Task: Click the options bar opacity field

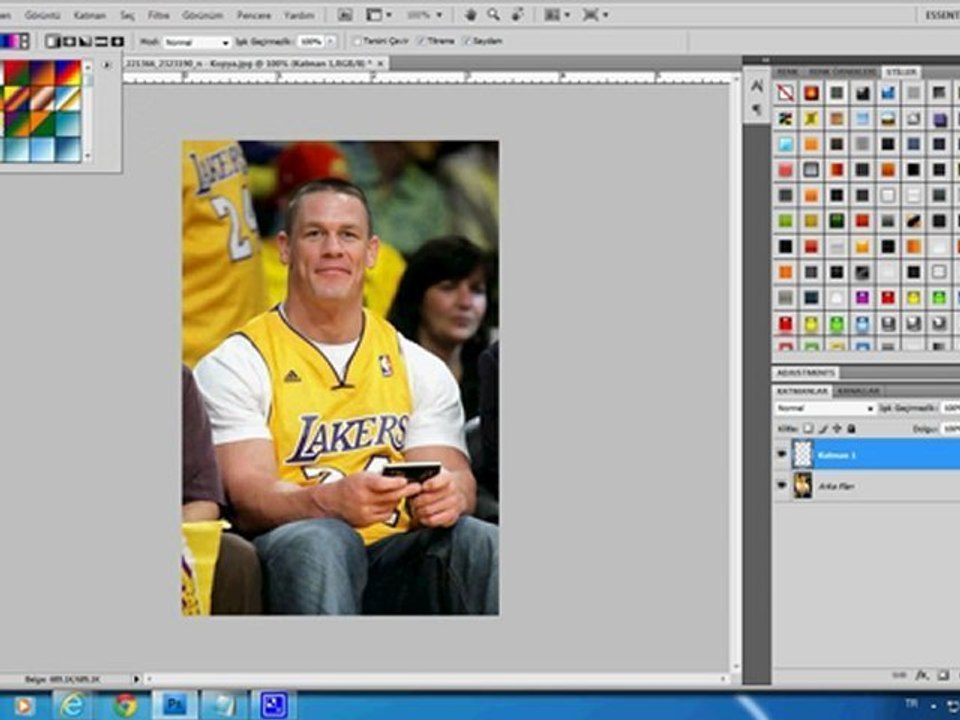Action: point(311,42)
